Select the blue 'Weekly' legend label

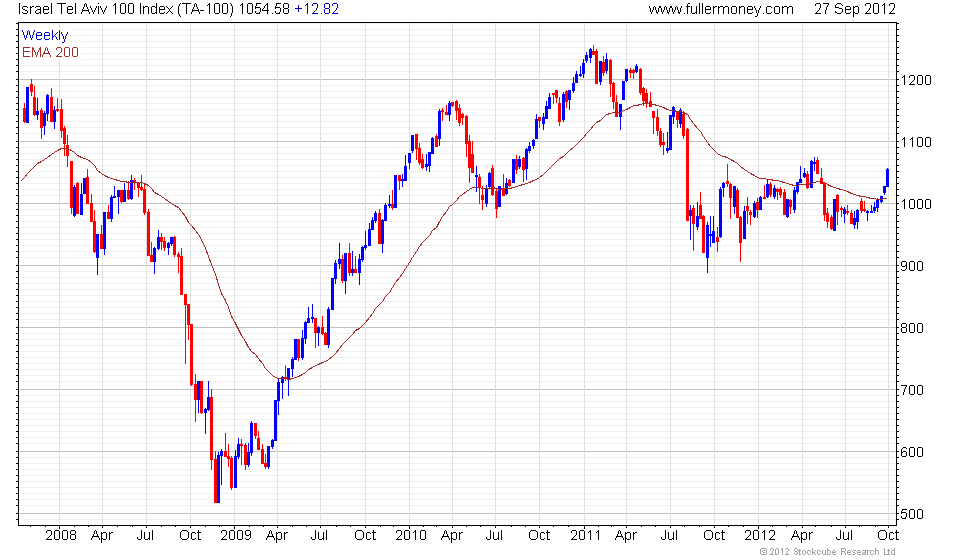[x=44, y=36]
